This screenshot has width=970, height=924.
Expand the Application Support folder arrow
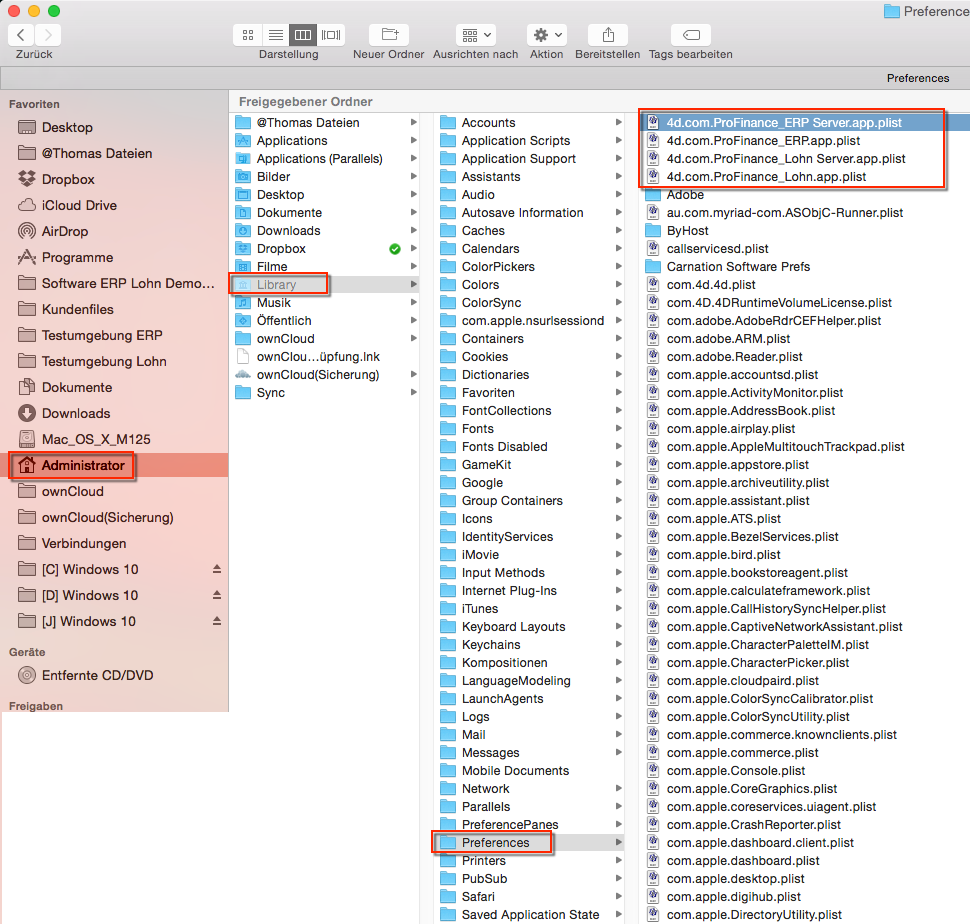619,159
